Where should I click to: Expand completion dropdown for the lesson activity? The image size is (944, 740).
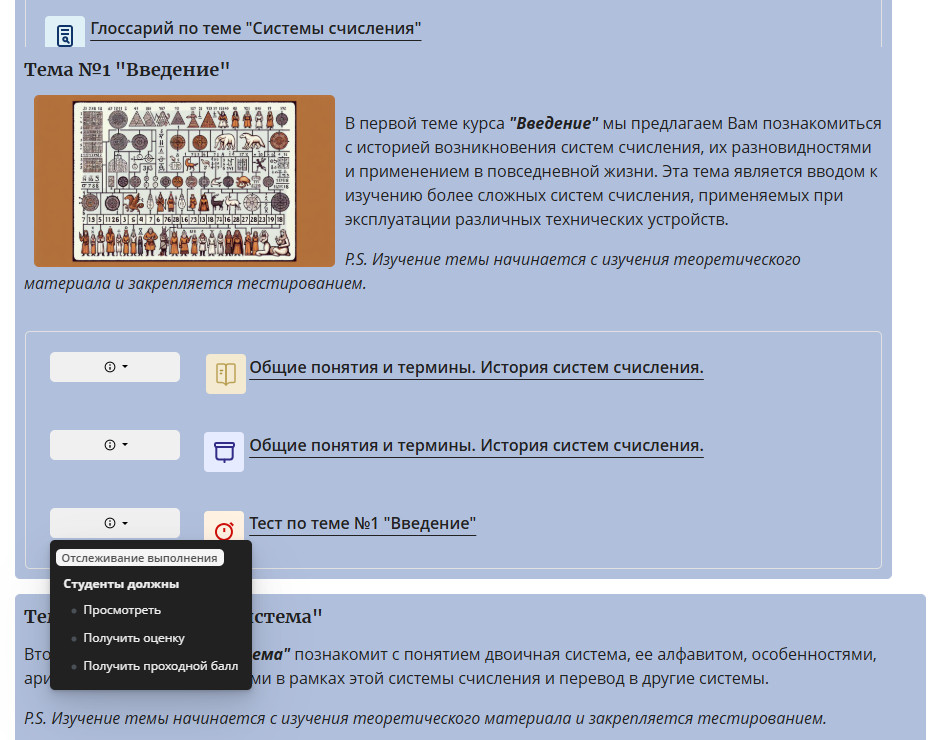pyautogui.click(x=115, y=445)
